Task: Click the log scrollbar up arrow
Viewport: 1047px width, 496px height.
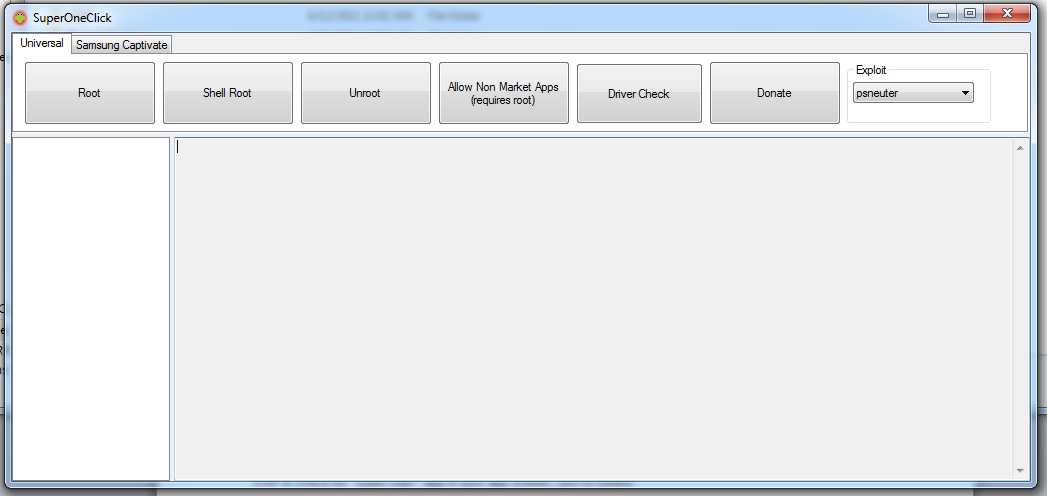Action: pos(1020,148)
